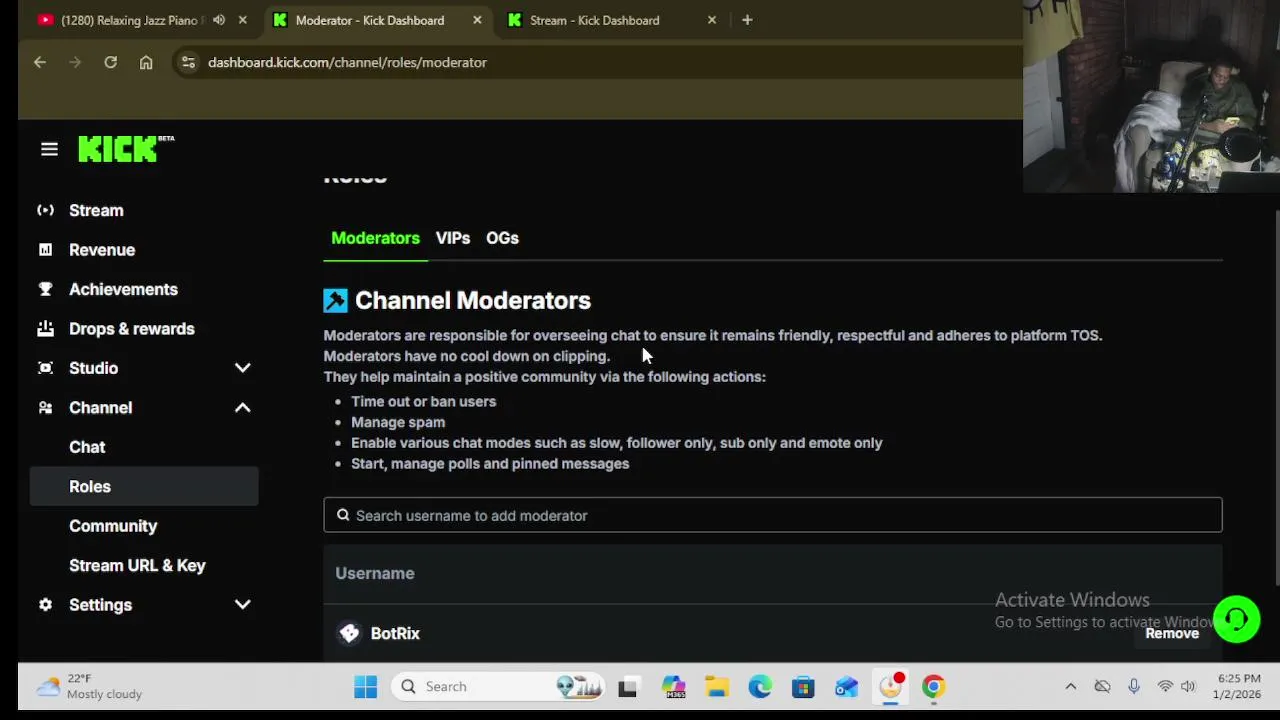
Task: Open the Chat channel settings
Action: [87, 447]
